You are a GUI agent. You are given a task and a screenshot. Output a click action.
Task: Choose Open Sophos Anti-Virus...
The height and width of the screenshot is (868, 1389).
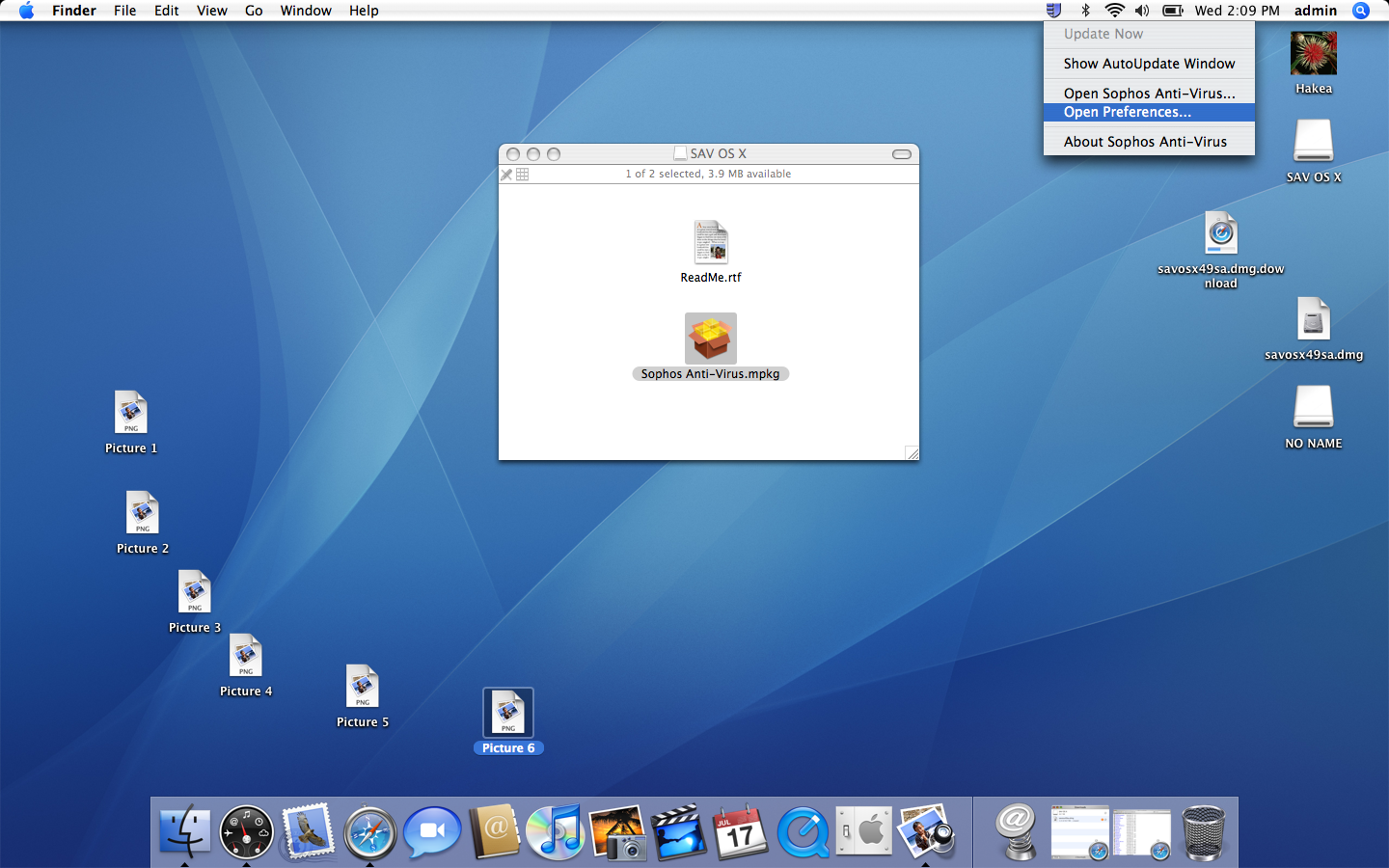pos(1149,94)
